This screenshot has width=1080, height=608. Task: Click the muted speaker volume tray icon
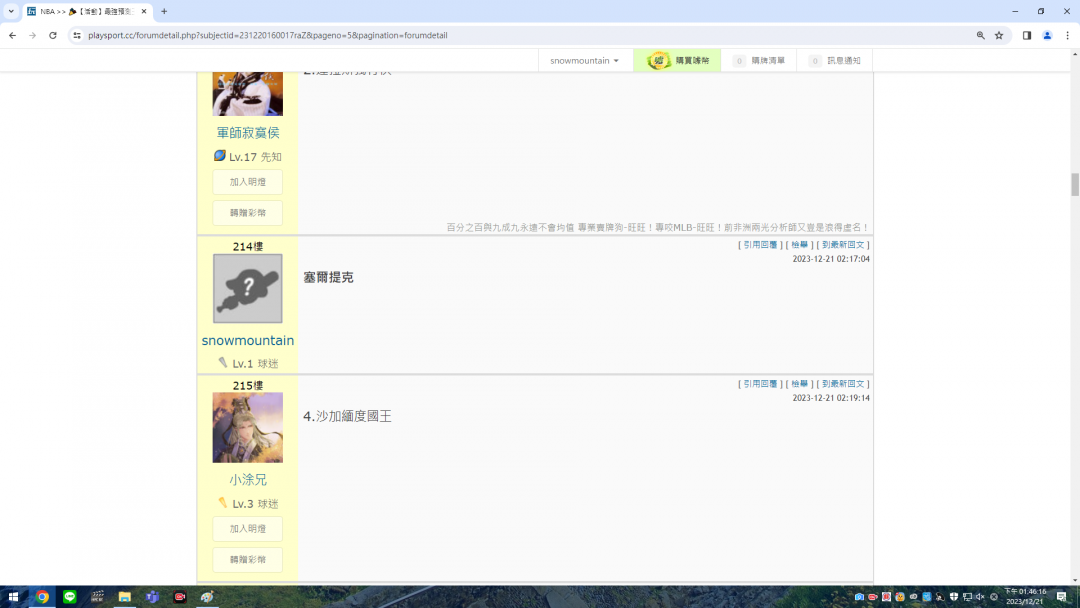point(980,597)
